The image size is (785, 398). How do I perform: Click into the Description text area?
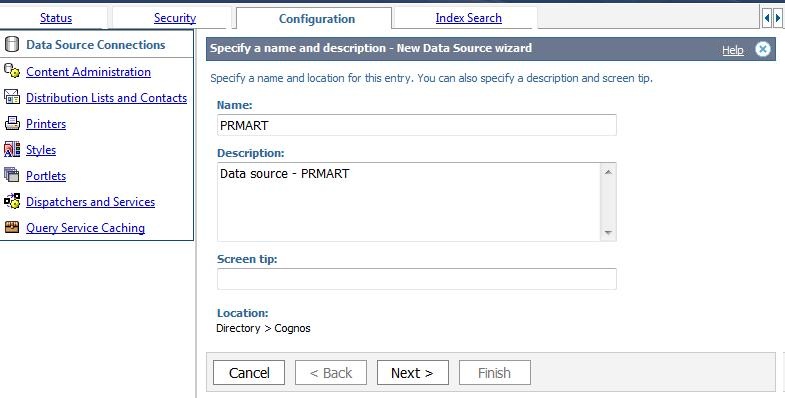click(409, 202)
